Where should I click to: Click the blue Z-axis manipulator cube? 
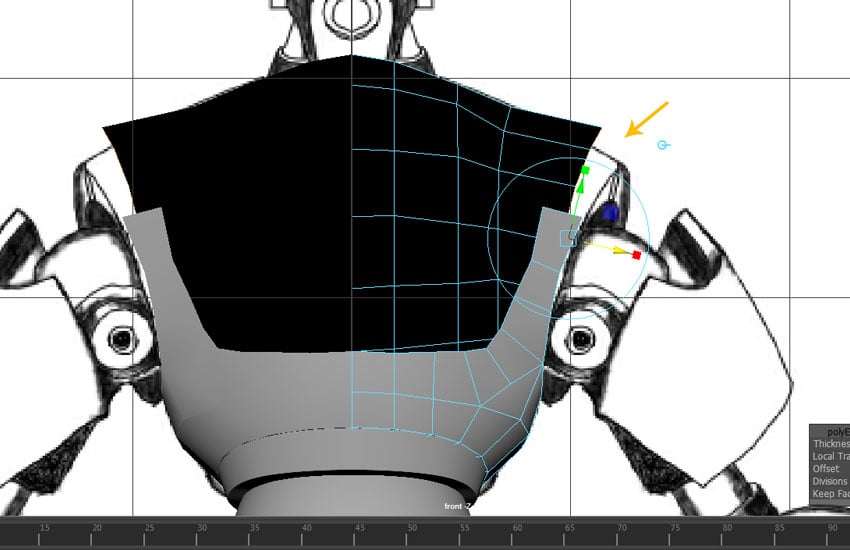(x=610, y=213)
